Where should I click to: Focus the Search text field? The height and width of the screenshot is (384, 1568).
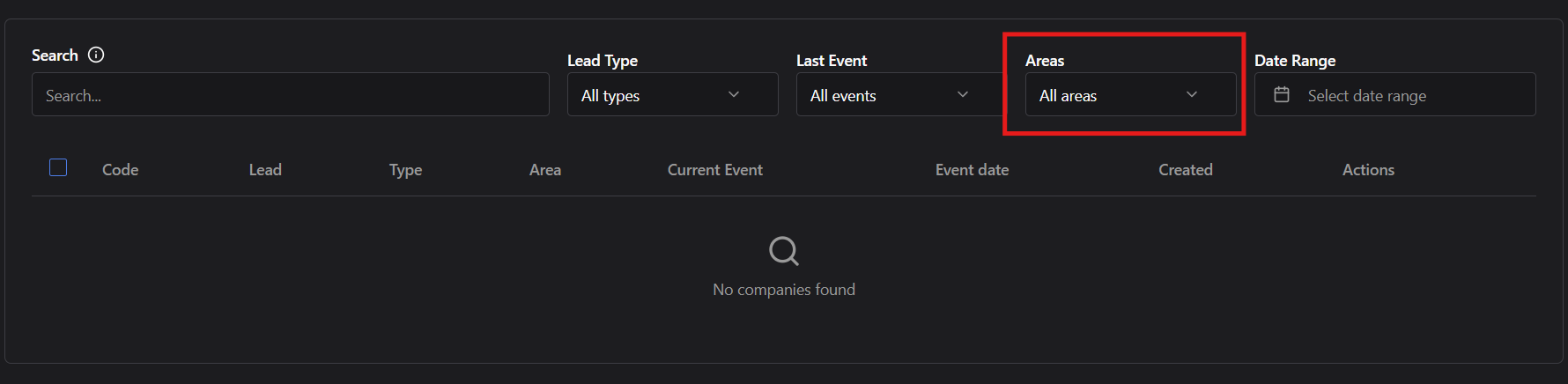tap(291, 95)
